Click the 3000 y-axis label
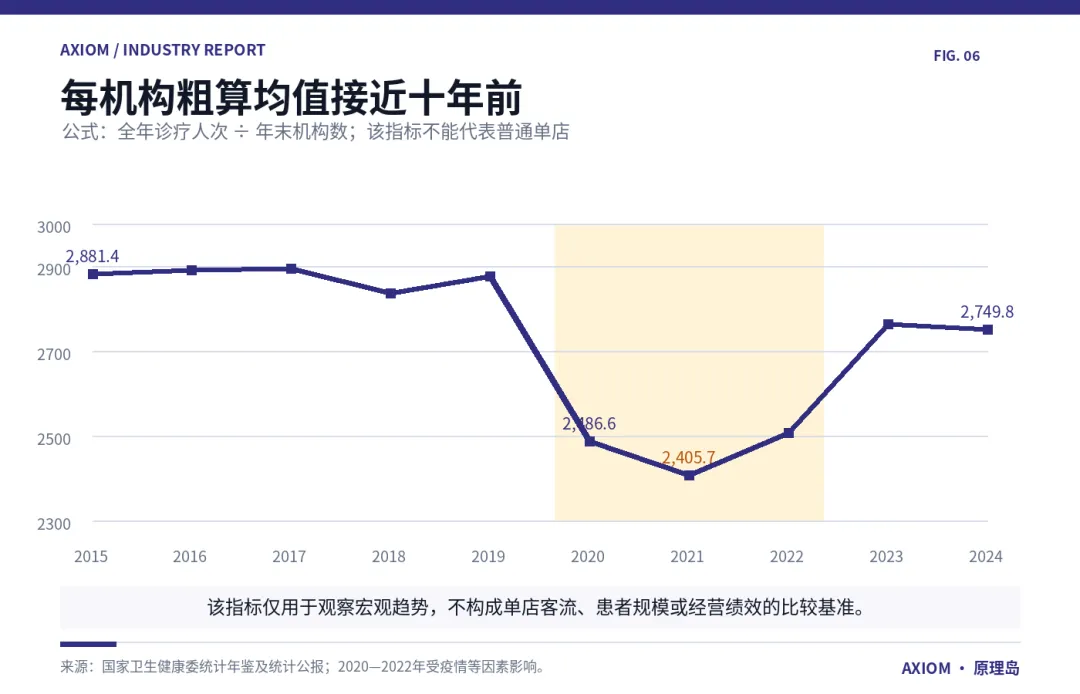The image size is (1080, 694). (54, 227)
